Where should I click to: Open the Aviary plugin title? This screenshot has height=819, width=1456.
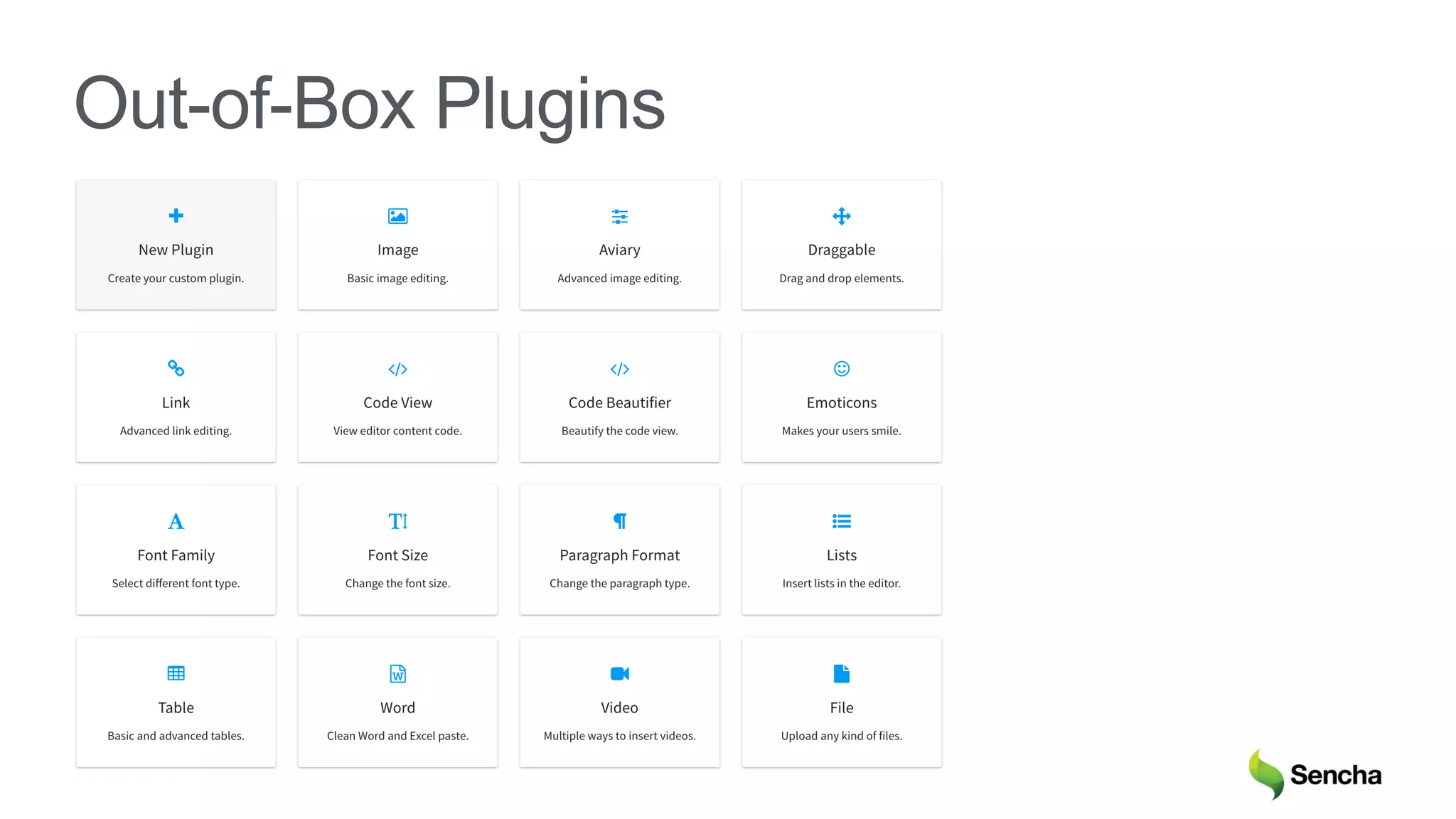tap(619, 250)
